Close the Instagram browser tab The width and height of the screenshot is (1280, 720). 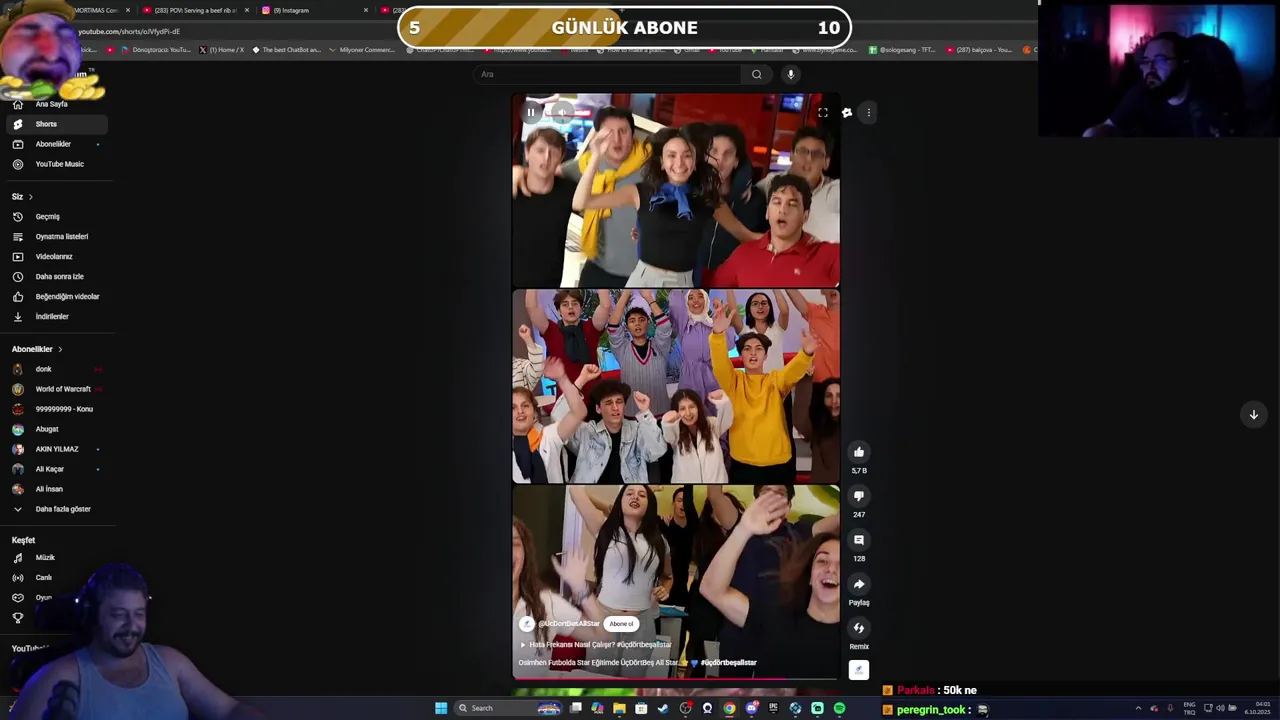coord(366,10)
